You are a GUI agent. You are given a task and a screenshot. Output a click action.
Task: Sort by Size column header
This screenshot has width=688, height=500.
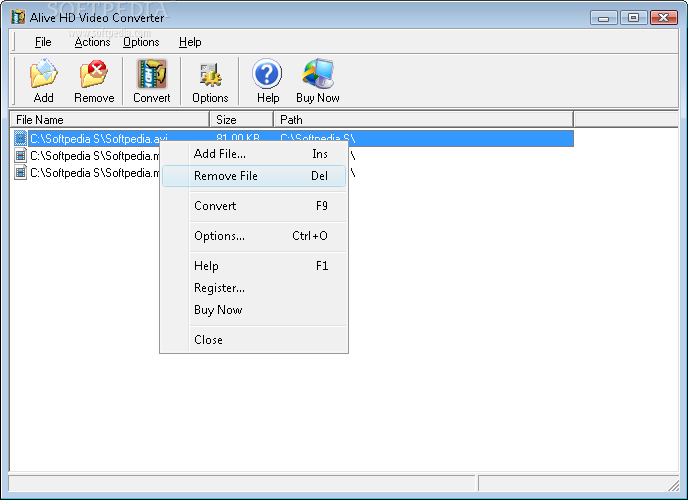[241, 120]
